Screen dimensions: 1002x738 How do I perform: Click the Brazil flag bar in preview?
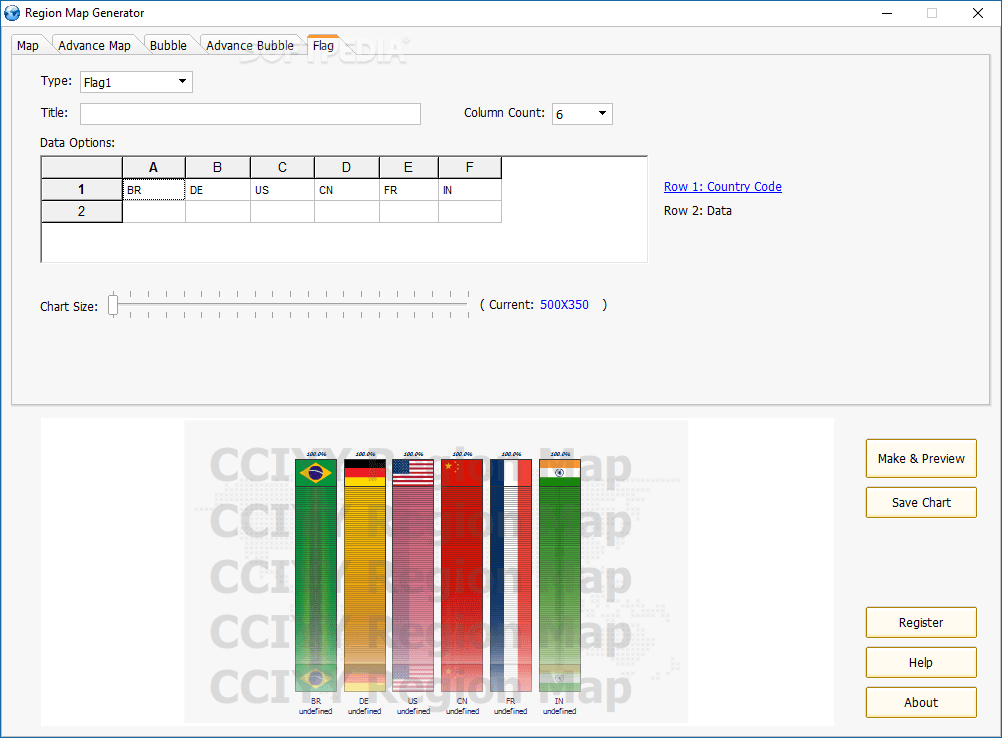coord(316,575)
